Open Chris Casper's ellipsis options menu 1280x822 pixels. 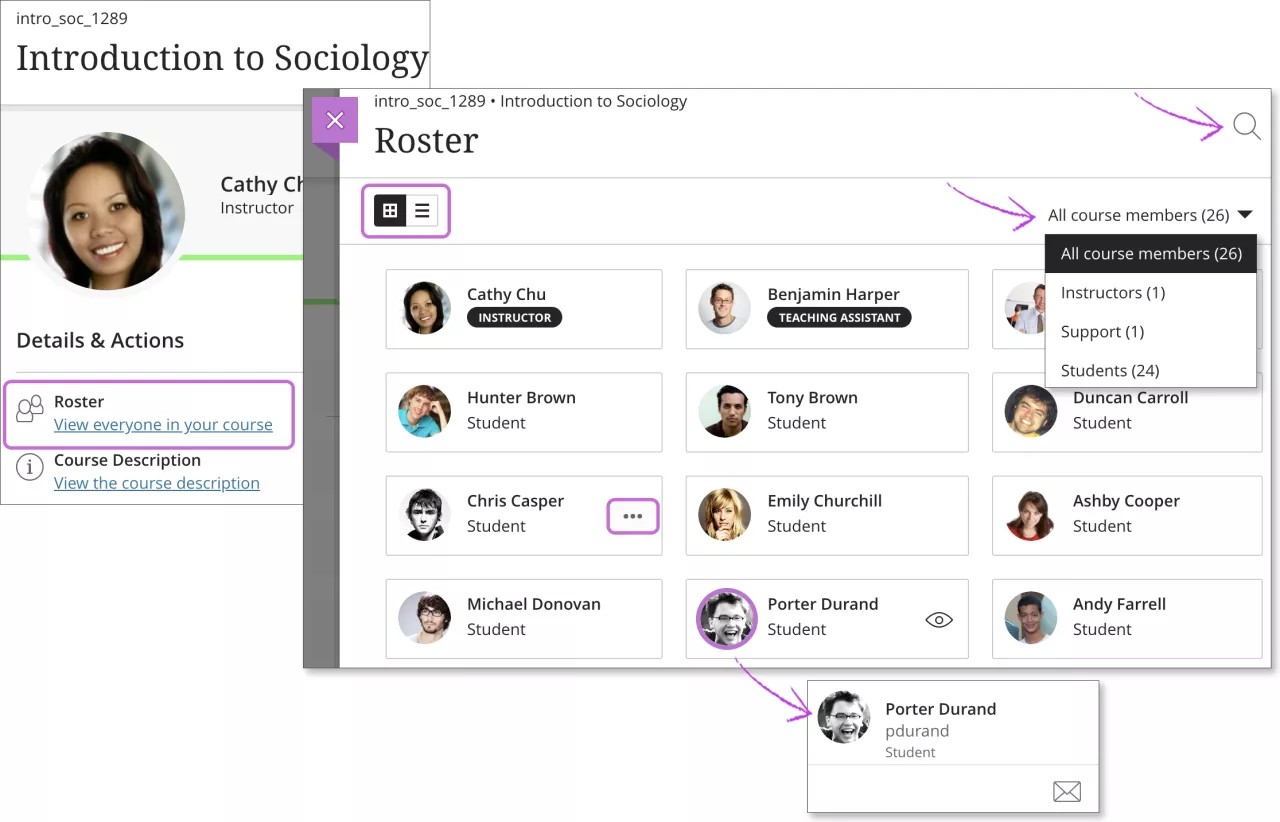pos(632,516)
